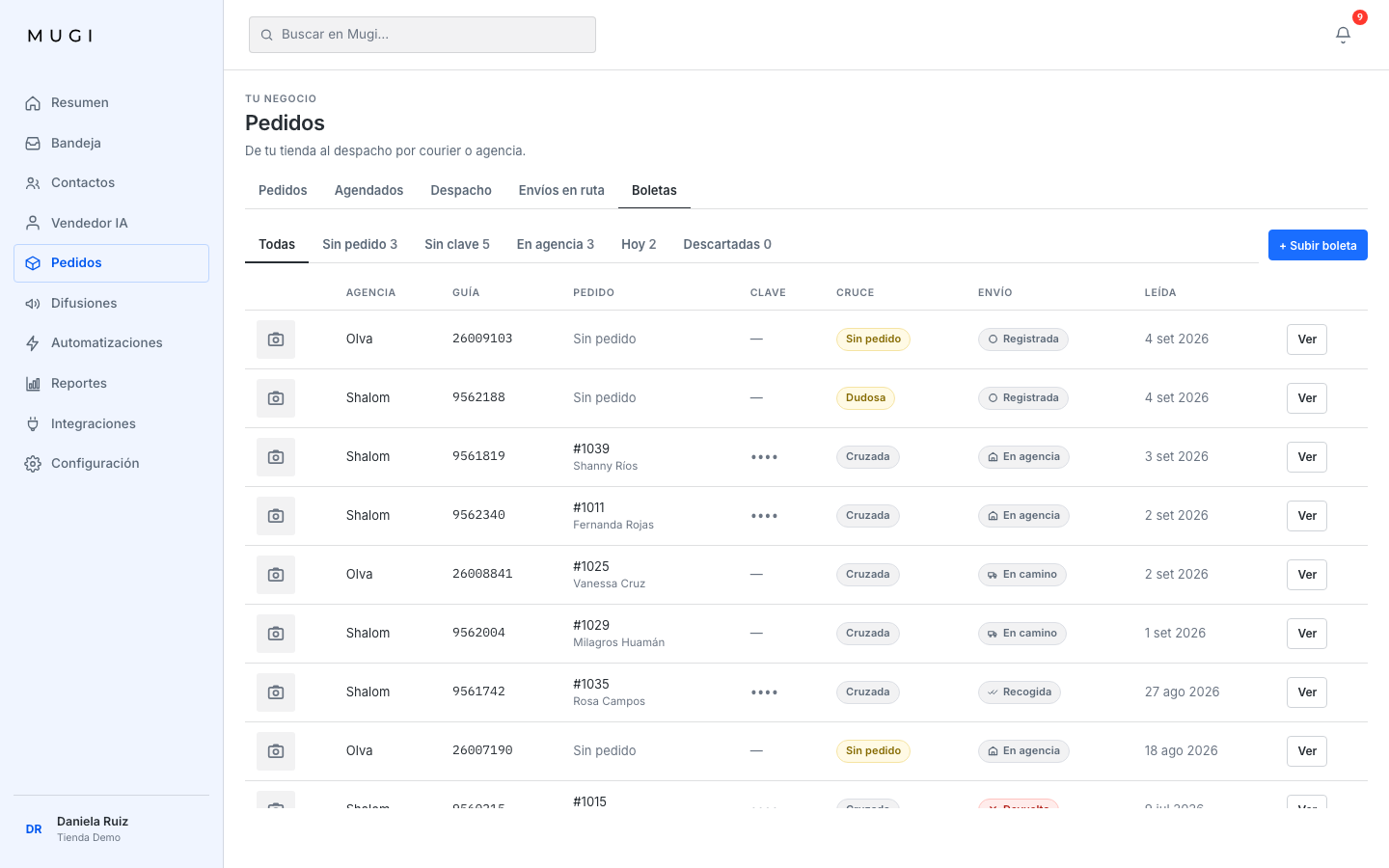
Task: Click the Recogida status for order #1035
Action: coord(1020,692)
